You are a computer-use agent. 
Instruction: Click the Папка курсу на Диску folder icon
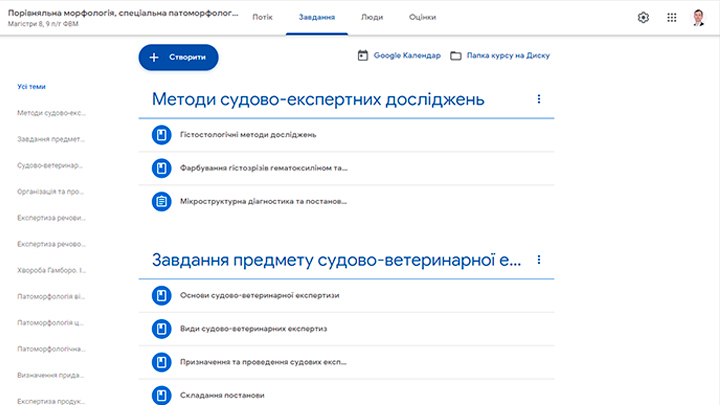pos(456,56)
